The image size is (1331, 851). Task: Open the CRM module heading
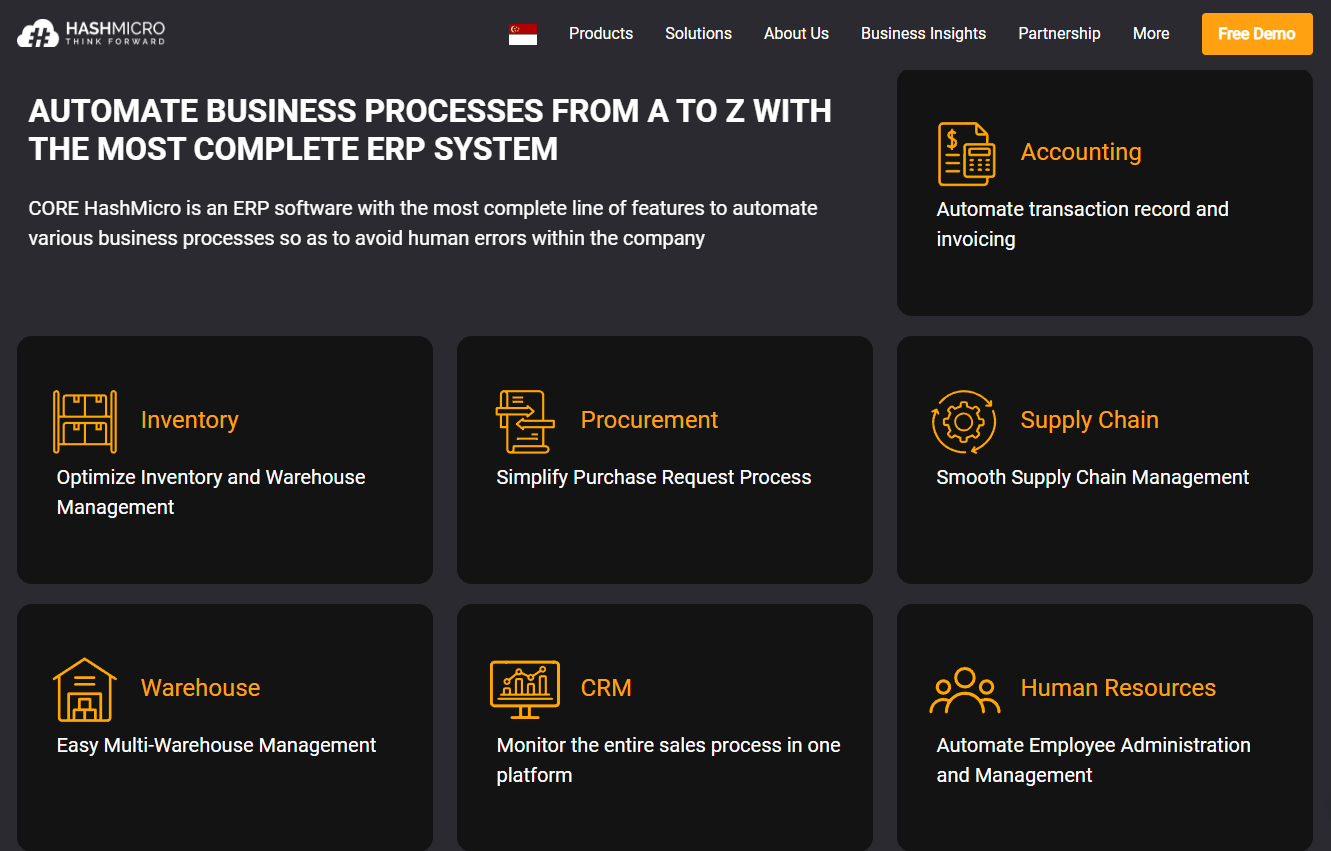click(606, 688)
